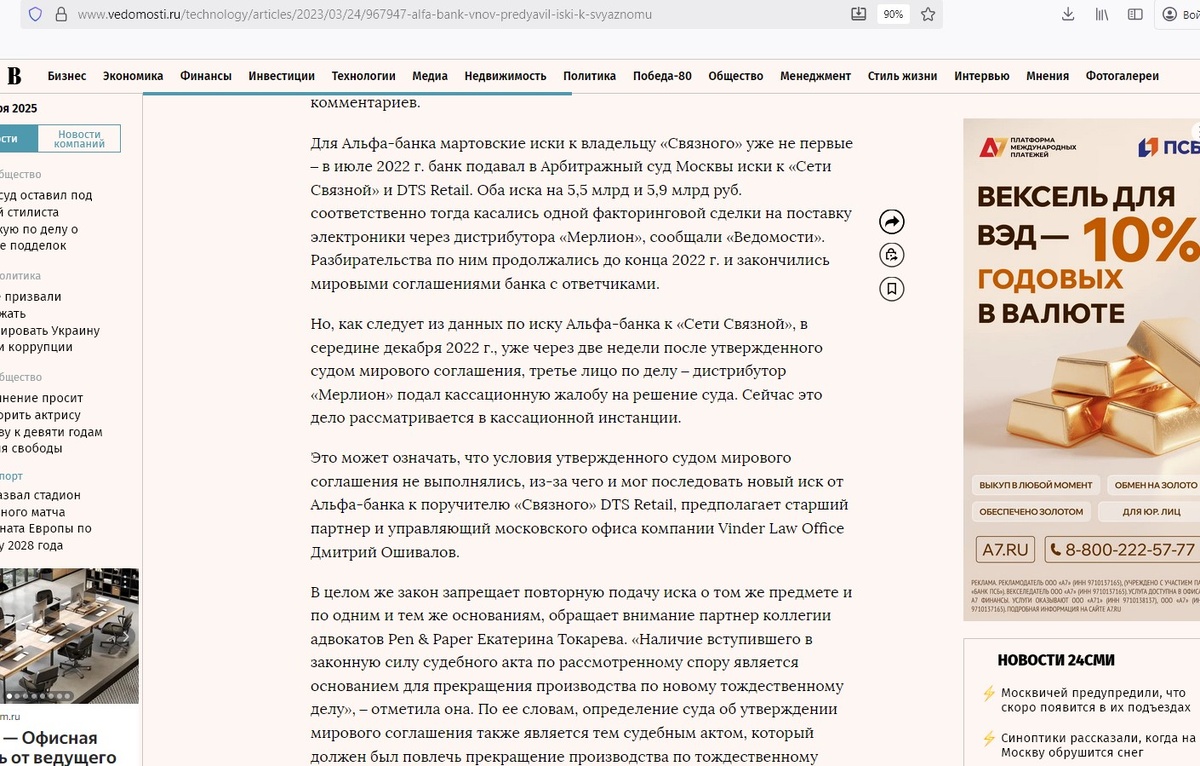
Task: Save the article with the bookmark icon
Action: [892, 289]
